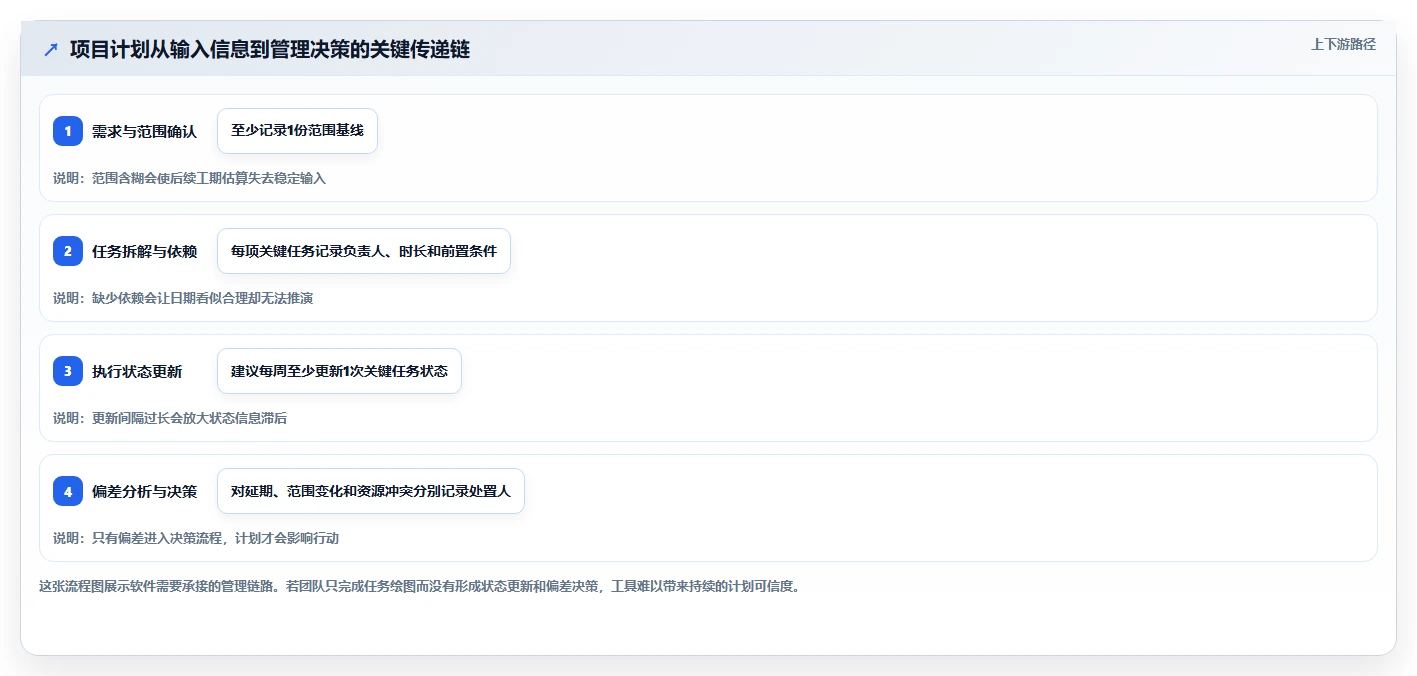Viewport: 1417px width, 676px height.
Task: Click the step number 1 badge
Action: coord(68,131)
